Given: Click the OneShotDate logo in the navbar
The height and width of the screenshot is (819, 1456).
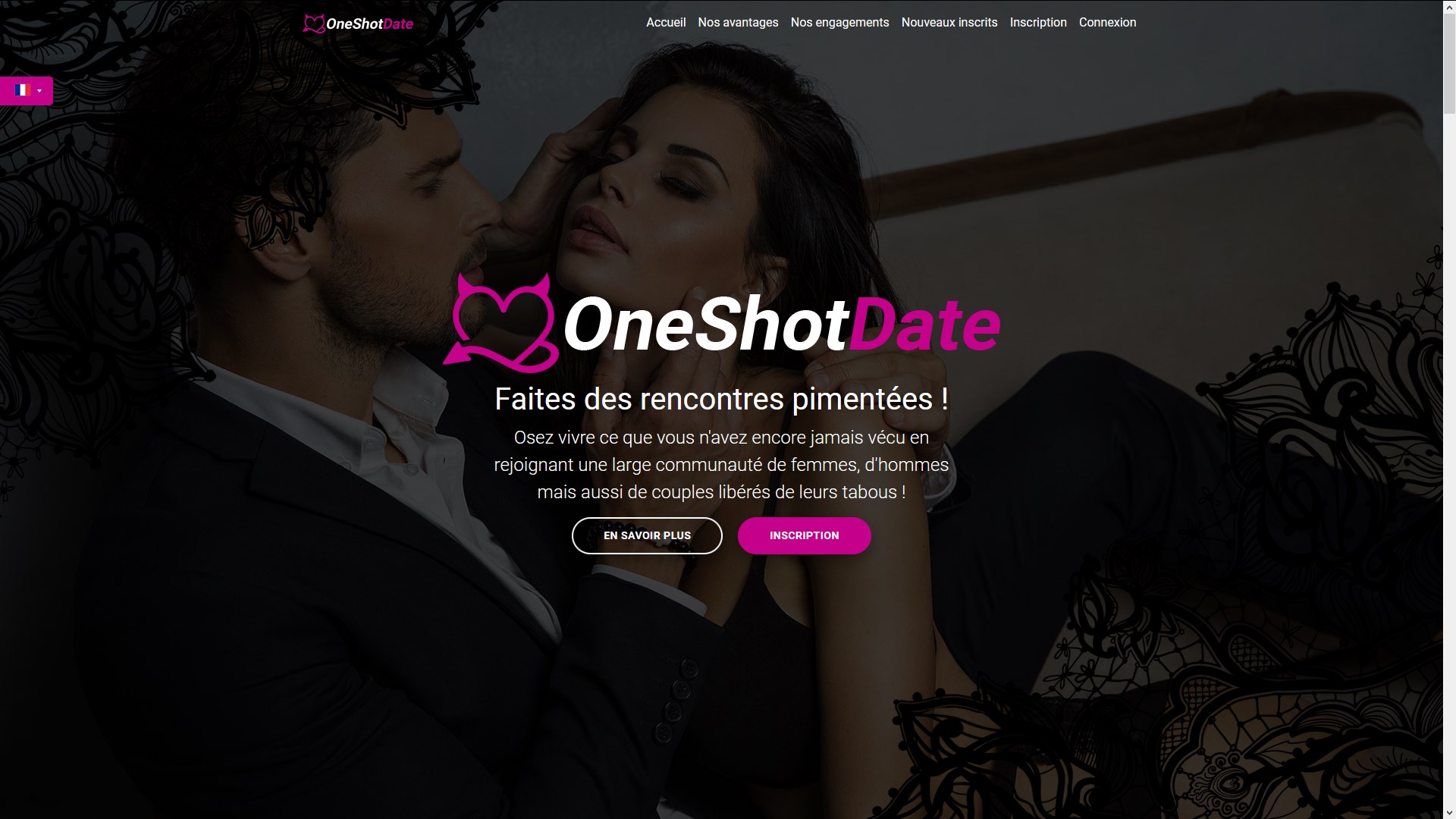Looking at the screenshot, I should (358, 24).
